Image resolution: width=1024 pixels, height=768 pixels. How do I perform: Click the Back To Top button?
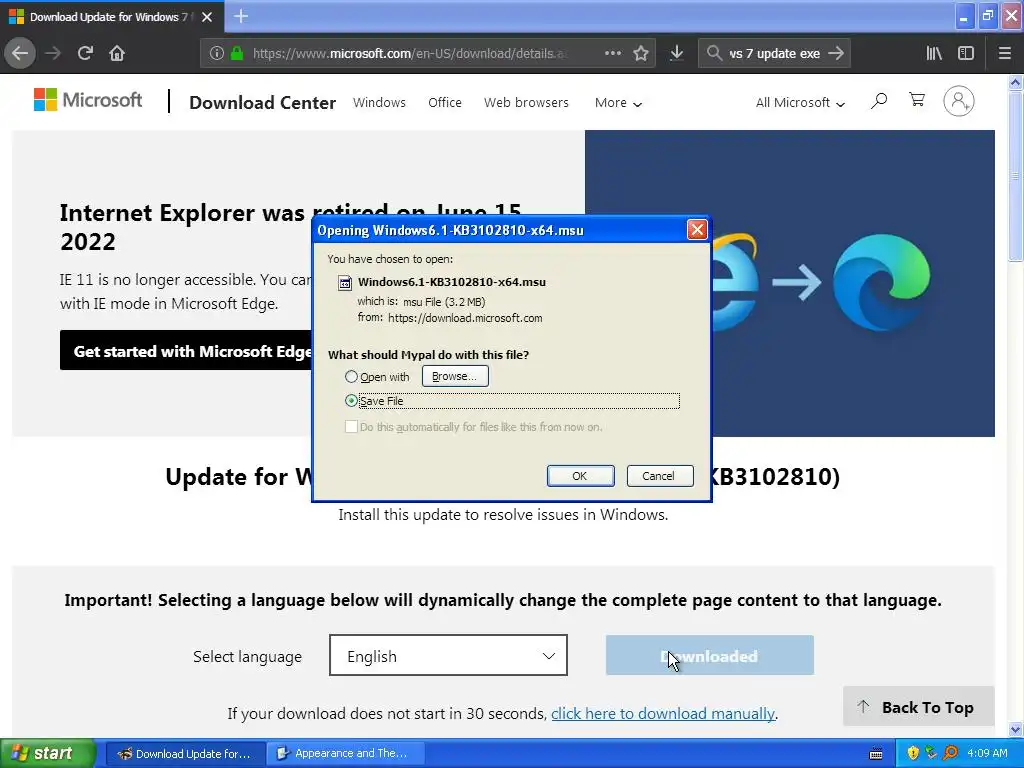pyautogui.click(x=918, y=707)
